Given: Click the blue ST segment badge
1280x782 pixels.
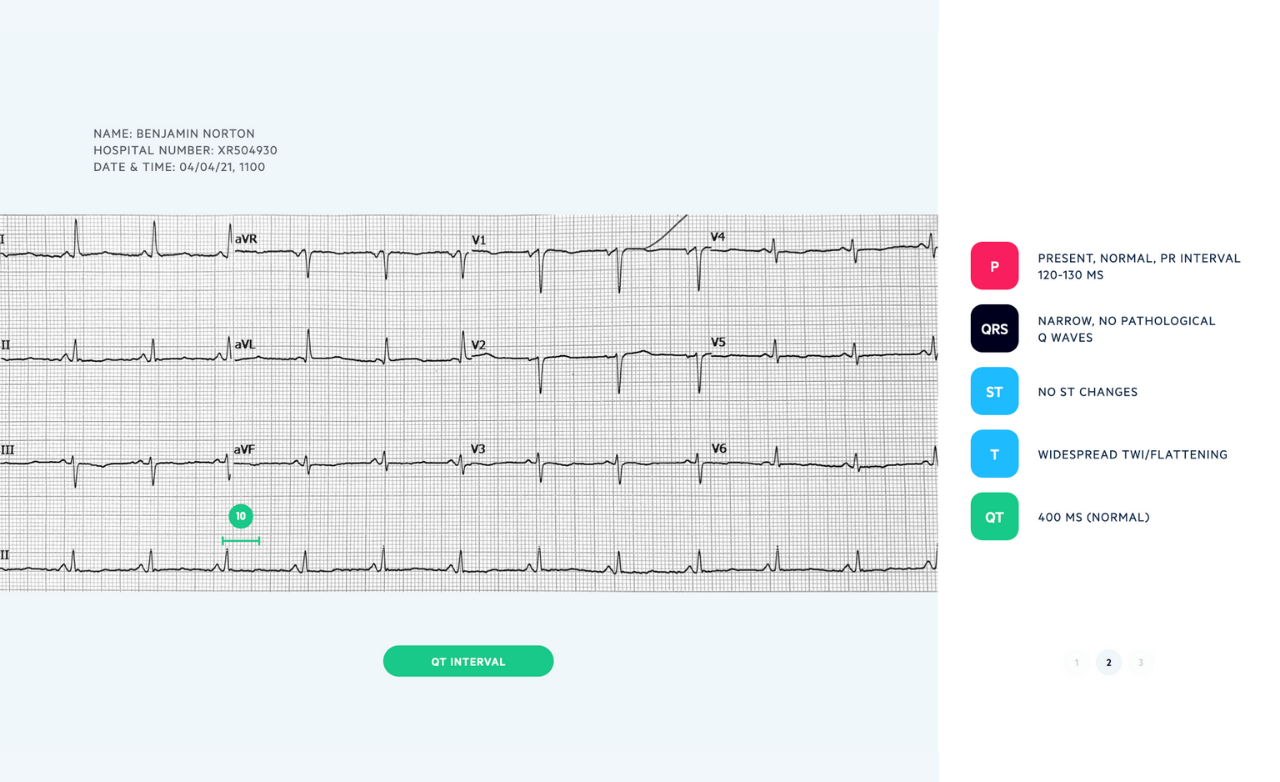Looking at the screenshot, I should point(994,391).
